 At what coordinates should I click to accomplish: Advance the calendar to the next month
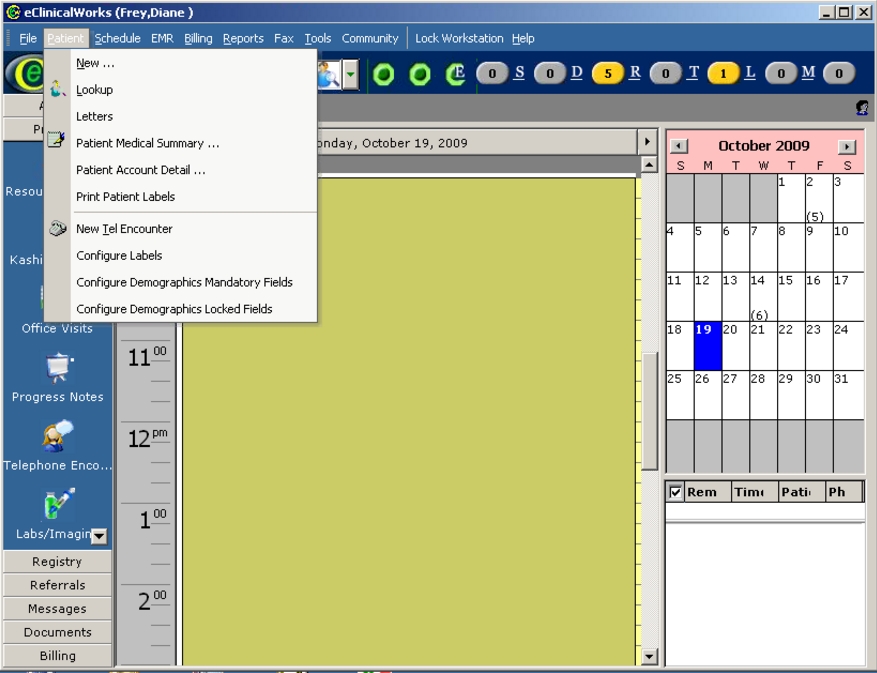tap(847, 147)
